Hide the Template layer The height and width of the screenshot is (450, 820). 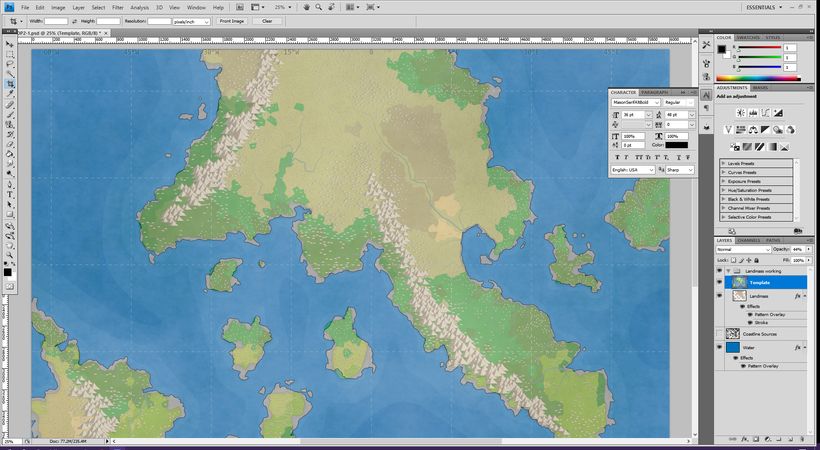point(719,282)
